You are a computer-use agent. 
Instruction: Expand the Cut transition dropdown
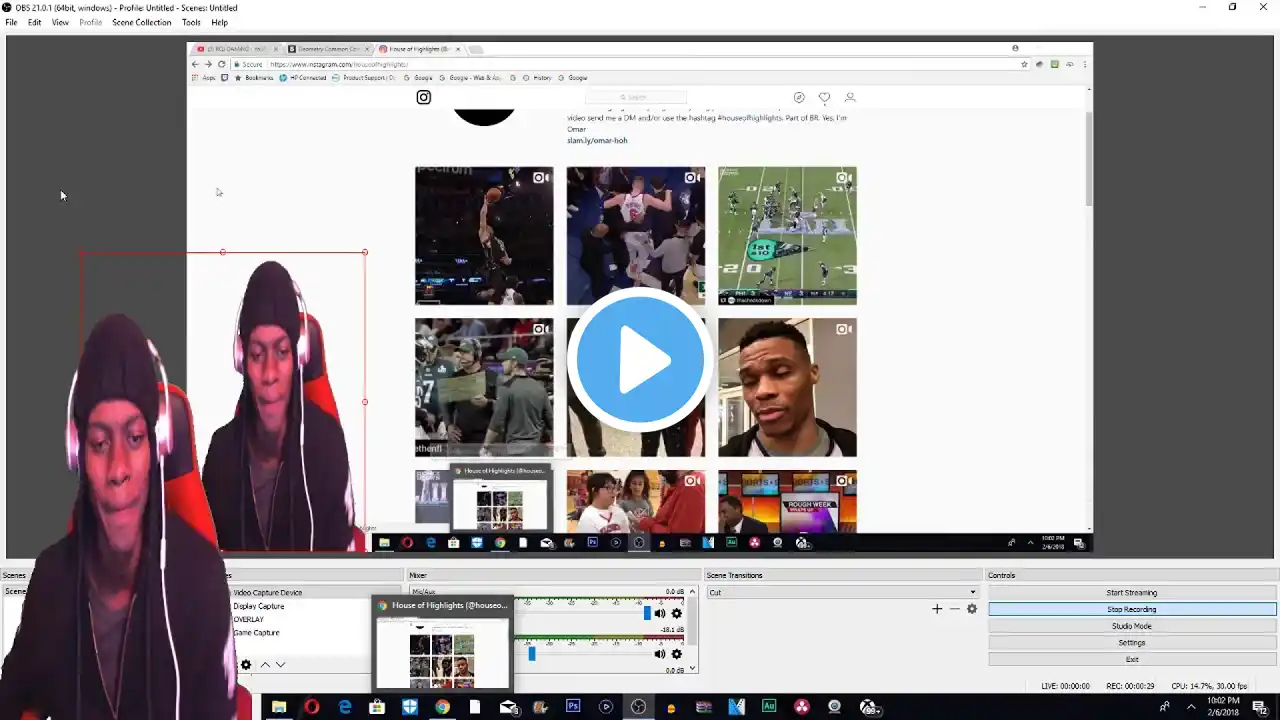pos(972,592)
